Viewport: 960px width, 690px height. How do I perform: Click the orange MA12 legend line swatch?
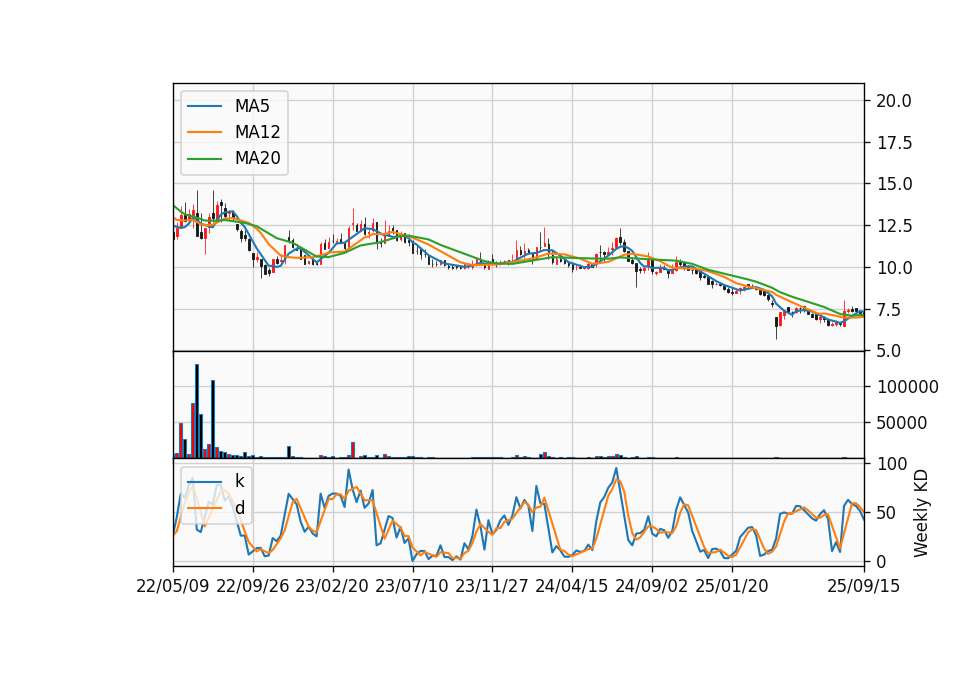coord(204,132)
